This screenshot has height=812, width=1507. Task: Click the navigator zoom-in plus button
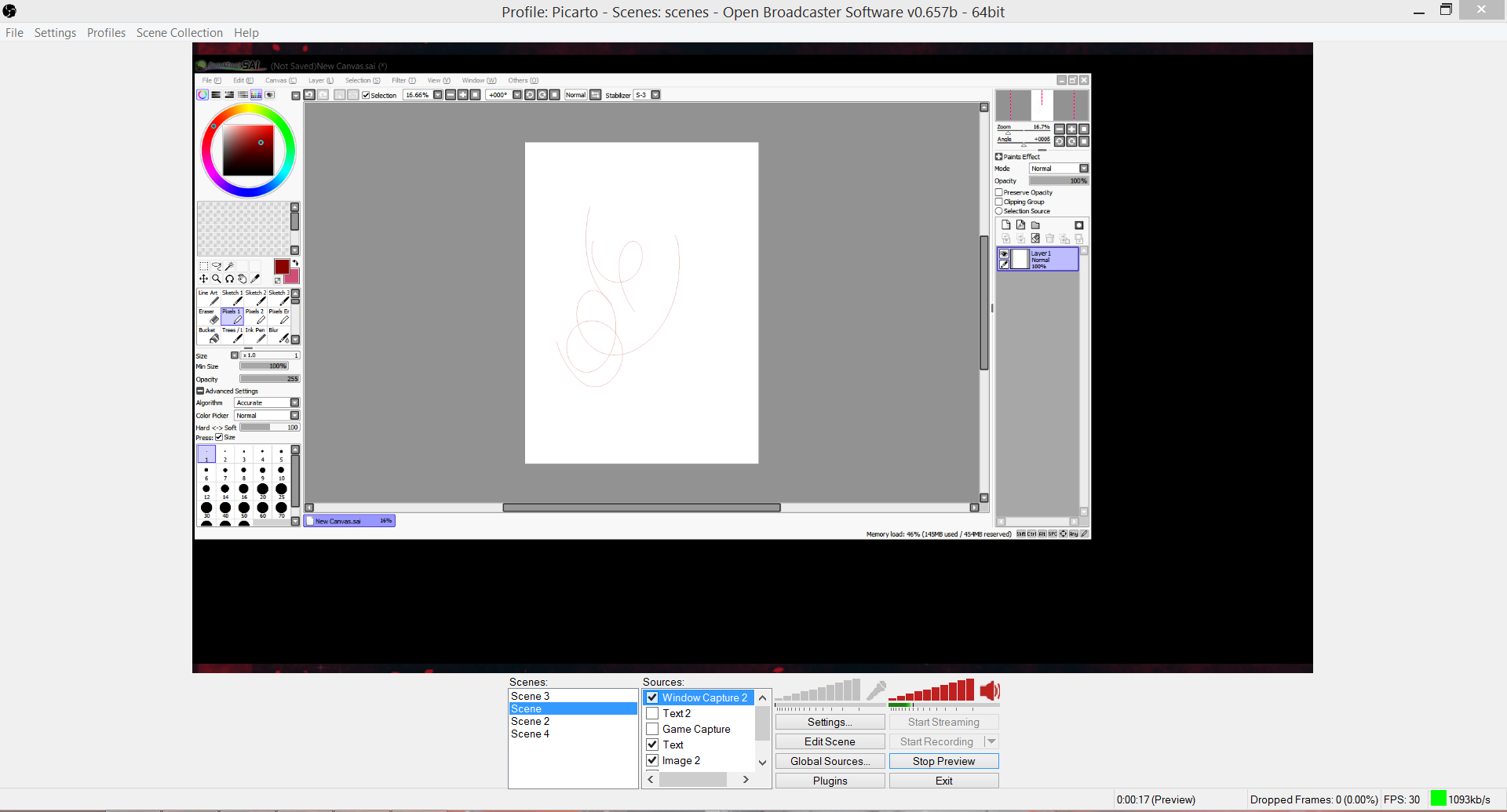[x=1071, y=129]
